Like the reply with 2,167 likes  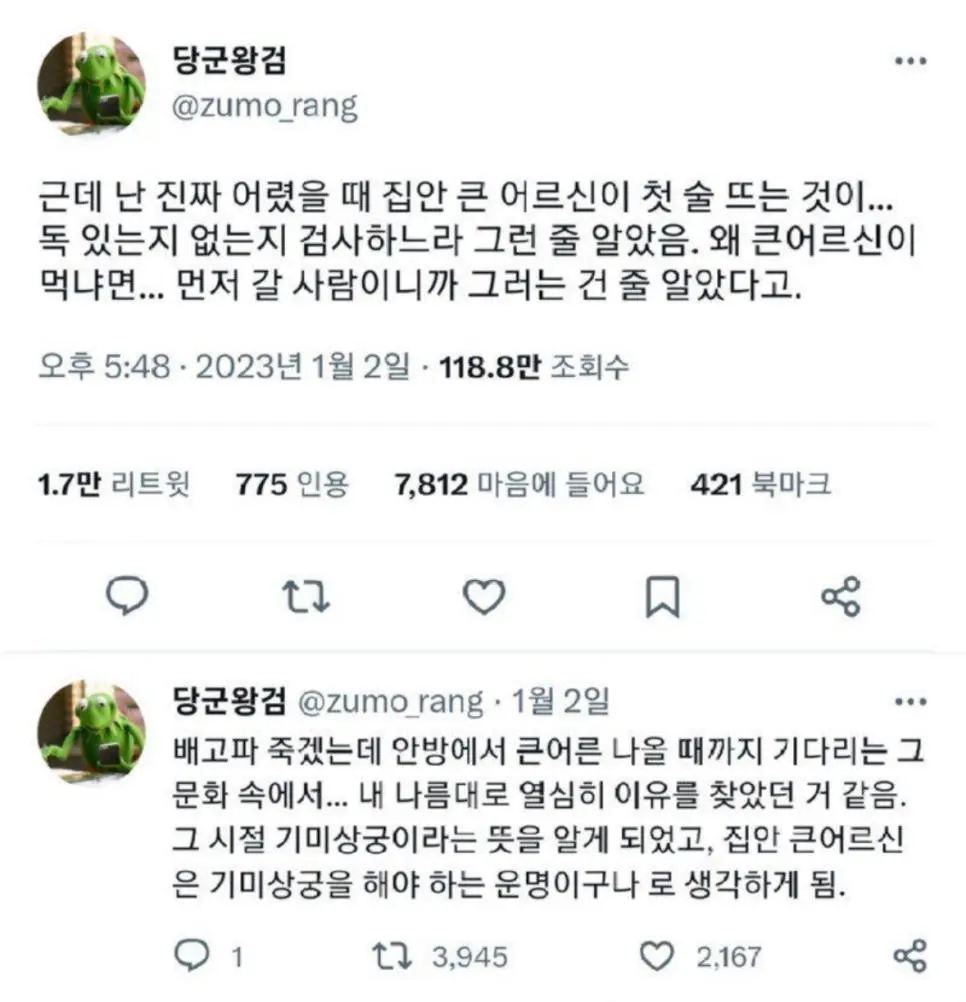(701, 956)
